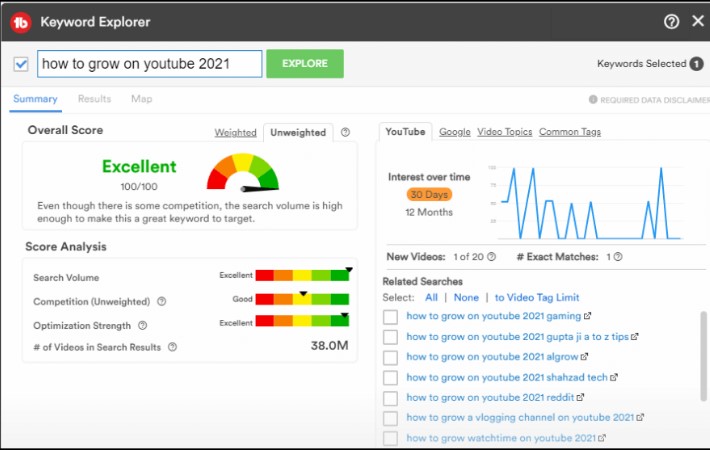Viewport: 710px width, 450px height.
Task: Open external link icon for 2021 gaming search
Action: coord(587,316)
